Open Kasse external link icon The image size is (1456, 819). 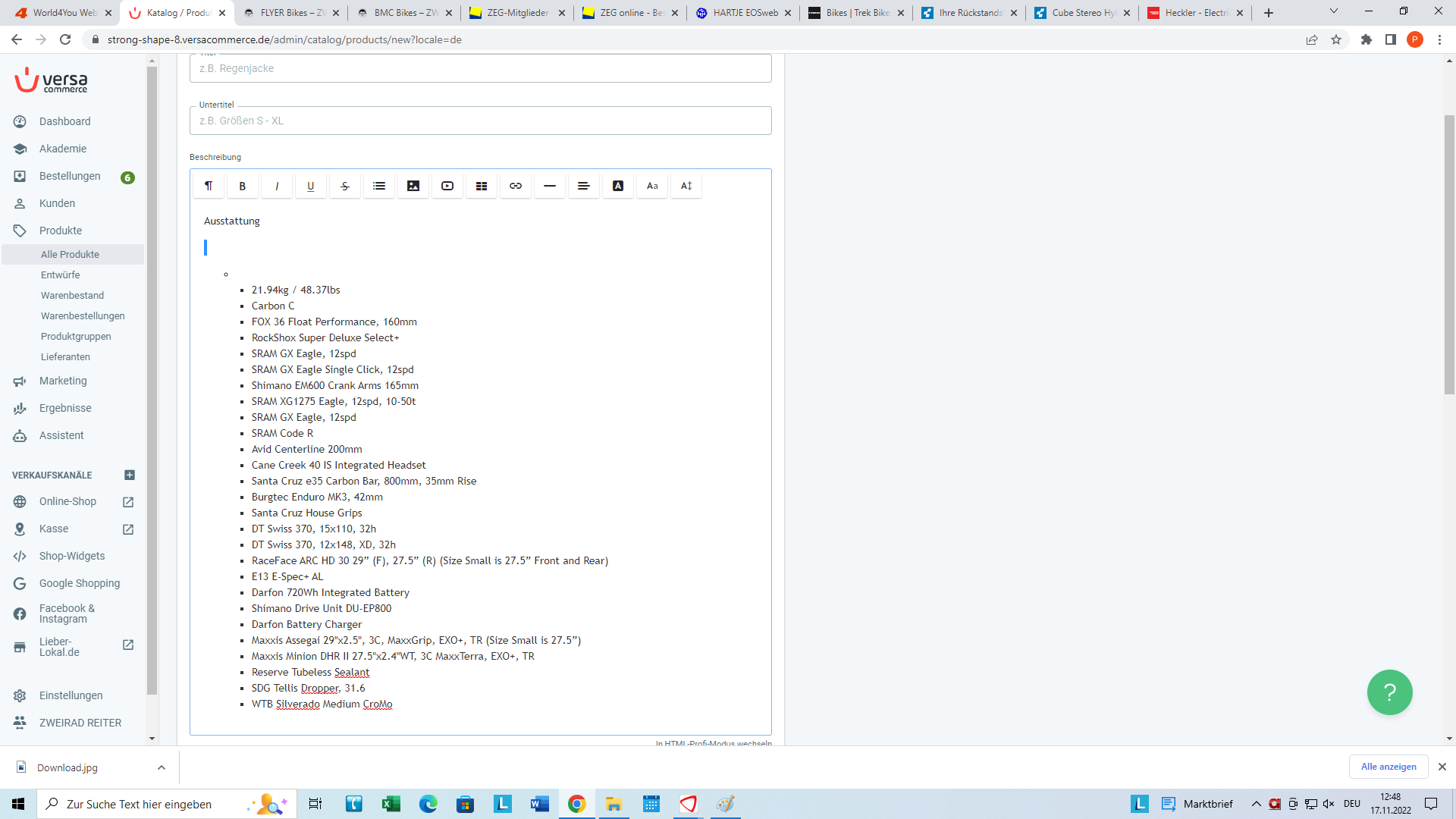128,529
